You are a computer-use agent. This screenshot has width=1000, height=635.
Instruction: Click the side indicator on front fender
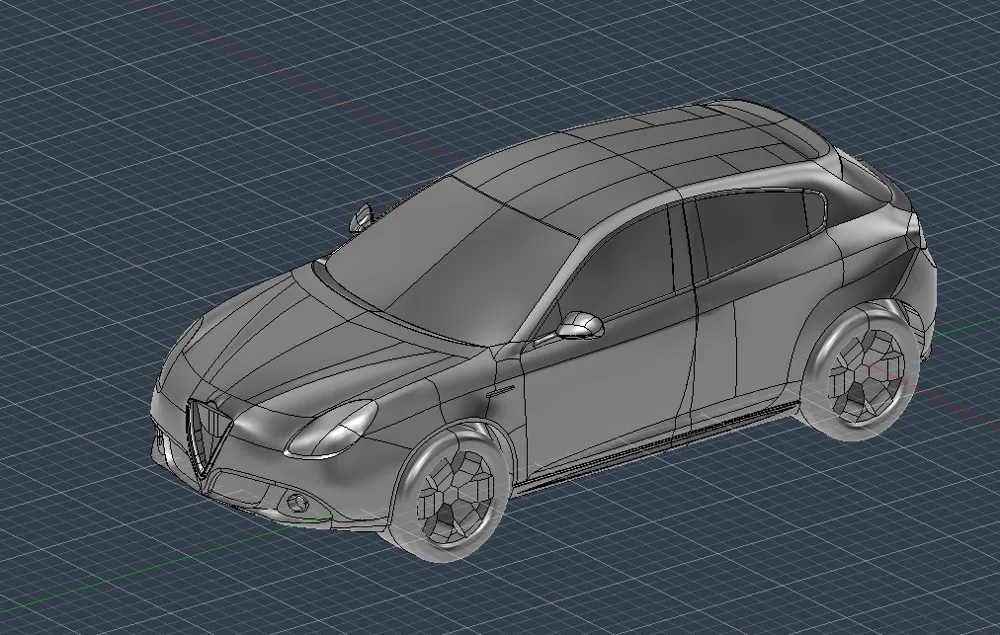pos(501,391)
